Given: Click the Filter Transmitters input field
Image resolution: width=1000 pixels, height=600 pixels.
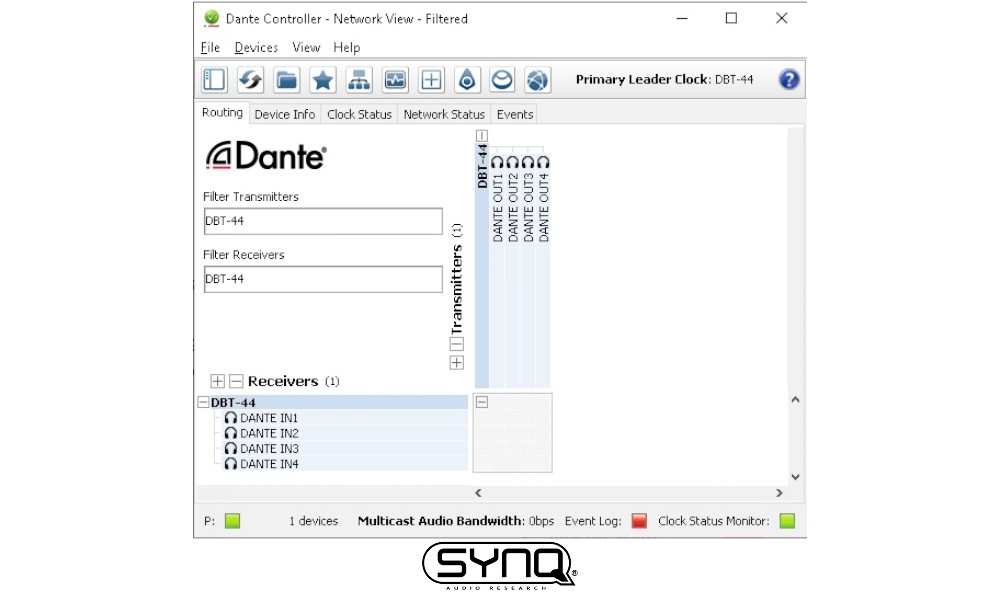Looking at the screenshot, I should (323, 221).
